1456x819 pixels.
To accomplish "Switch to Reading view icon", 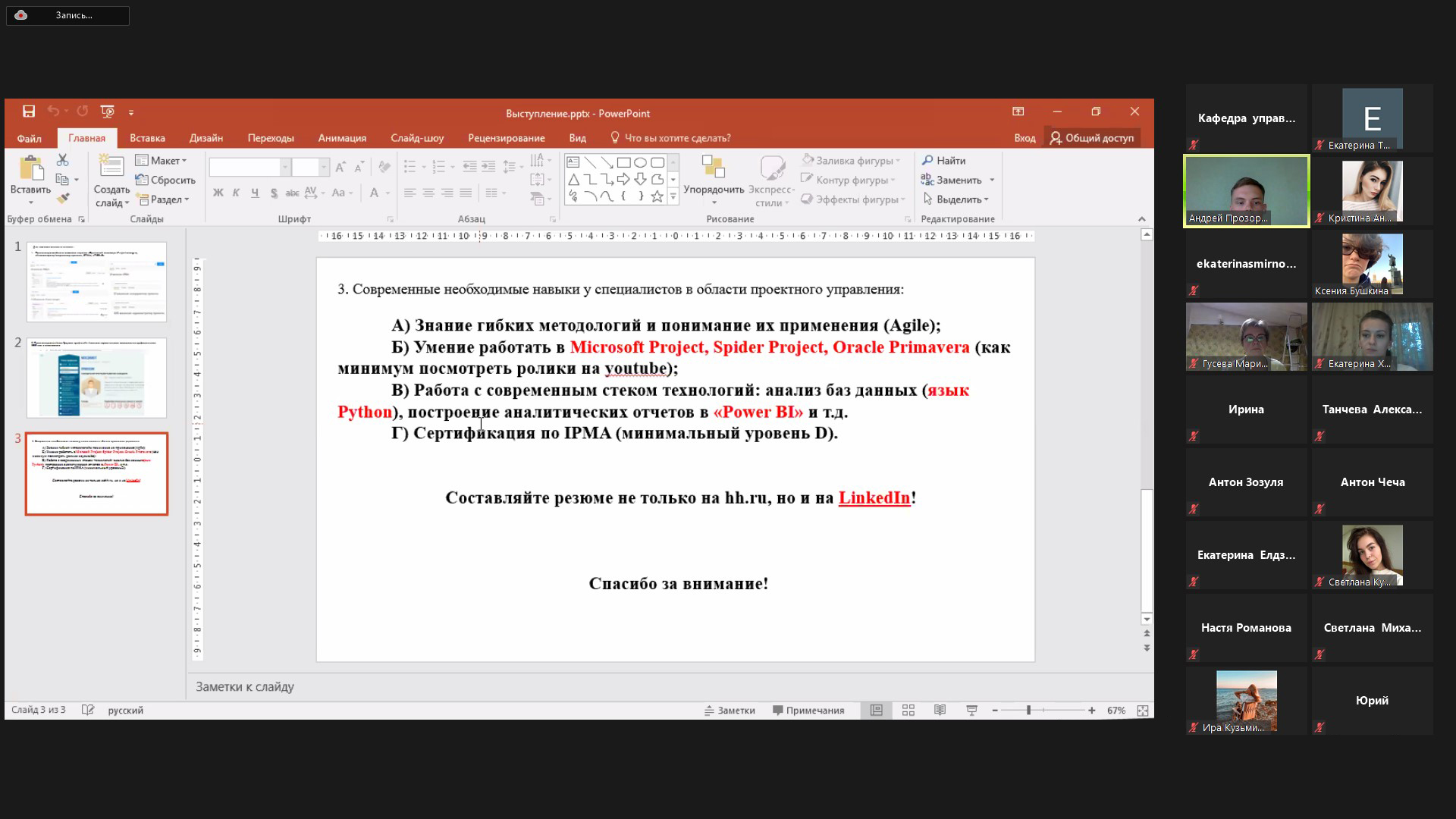I will [940, 711].
